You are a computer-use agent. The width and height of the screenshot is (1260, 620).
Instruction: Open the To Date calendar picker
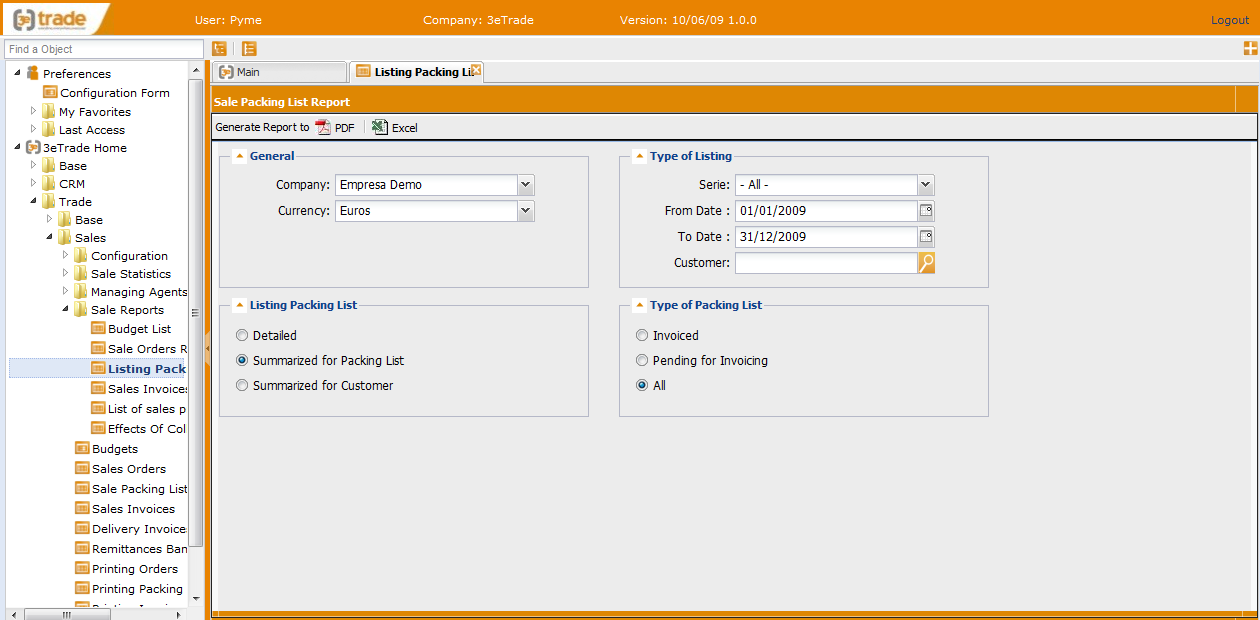click(x=926, y=237)
